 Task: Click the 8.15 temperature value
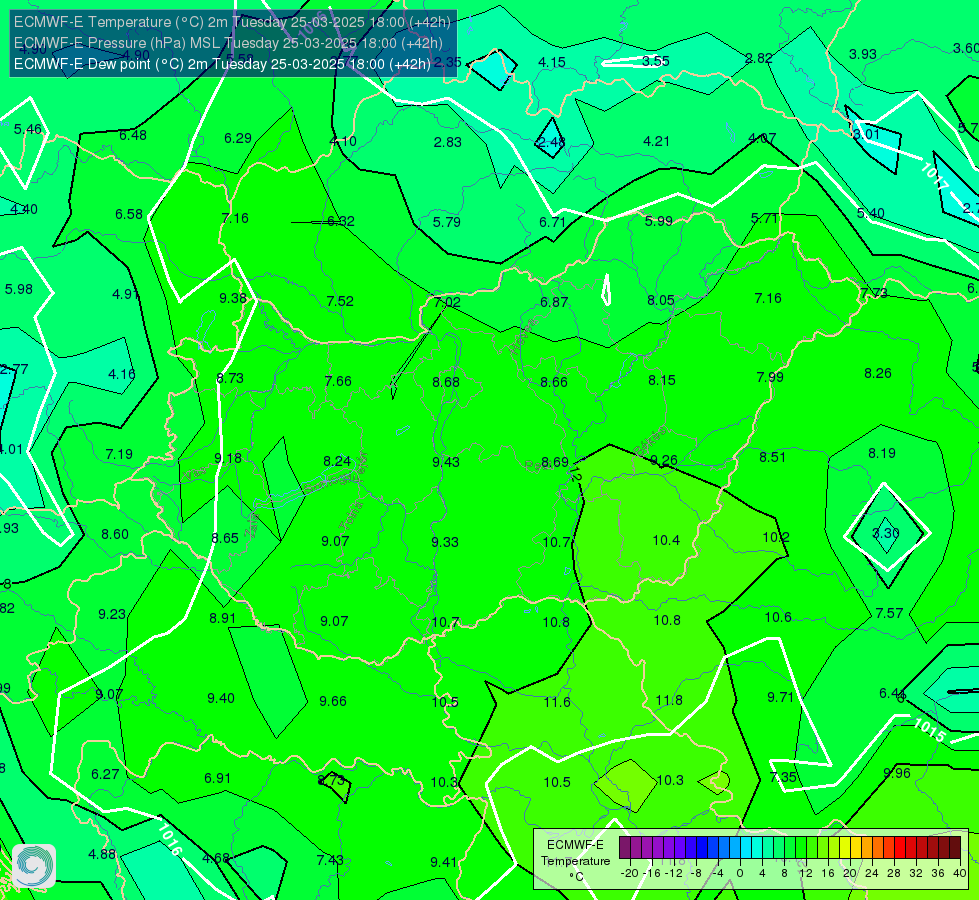662,380
